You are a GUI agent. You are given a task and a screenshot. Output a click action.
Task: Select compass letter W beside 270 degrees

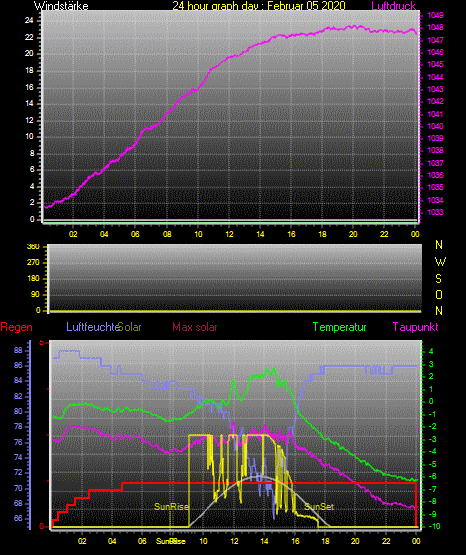440,262
